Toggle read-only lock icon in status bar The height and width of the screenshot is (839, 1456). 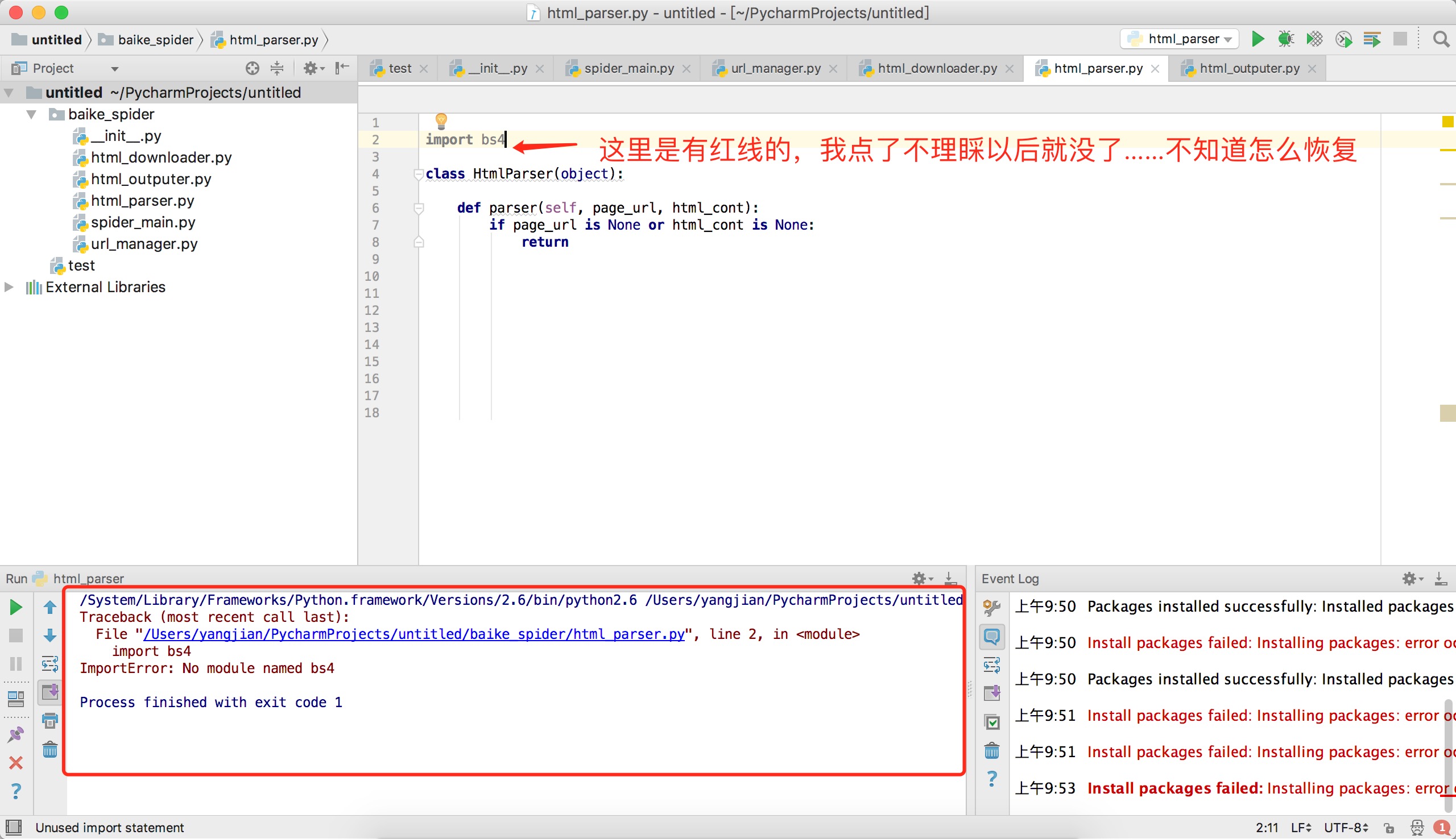tap(1388, 828)
